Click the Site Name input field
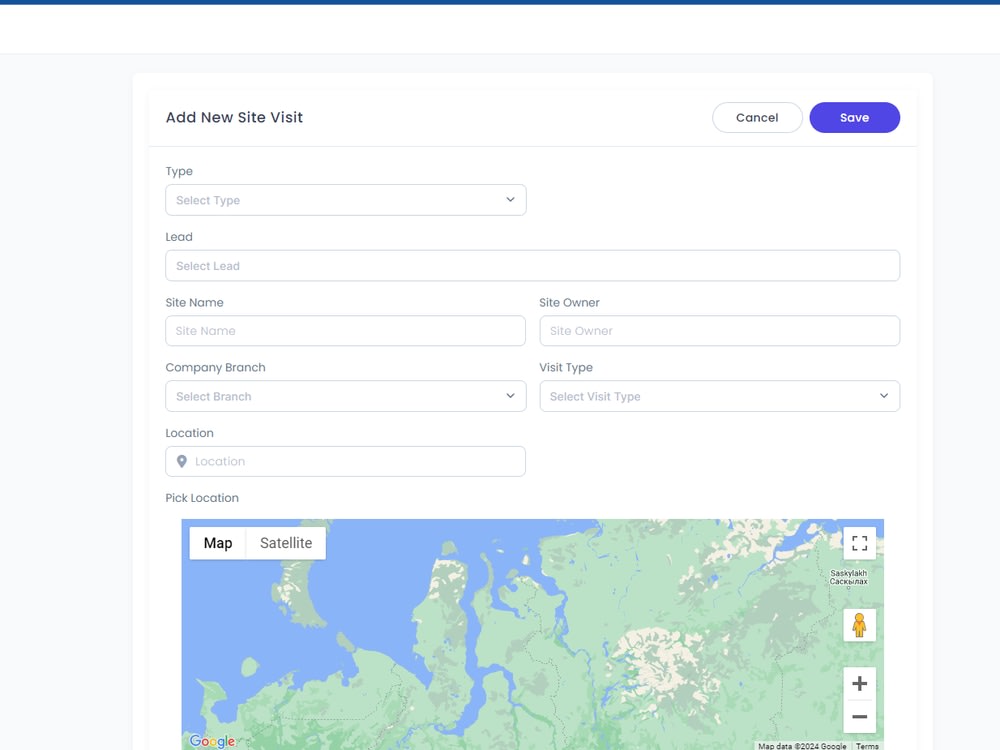Image resolution: width=1000 pixels, height=750 pixels. 346,331
